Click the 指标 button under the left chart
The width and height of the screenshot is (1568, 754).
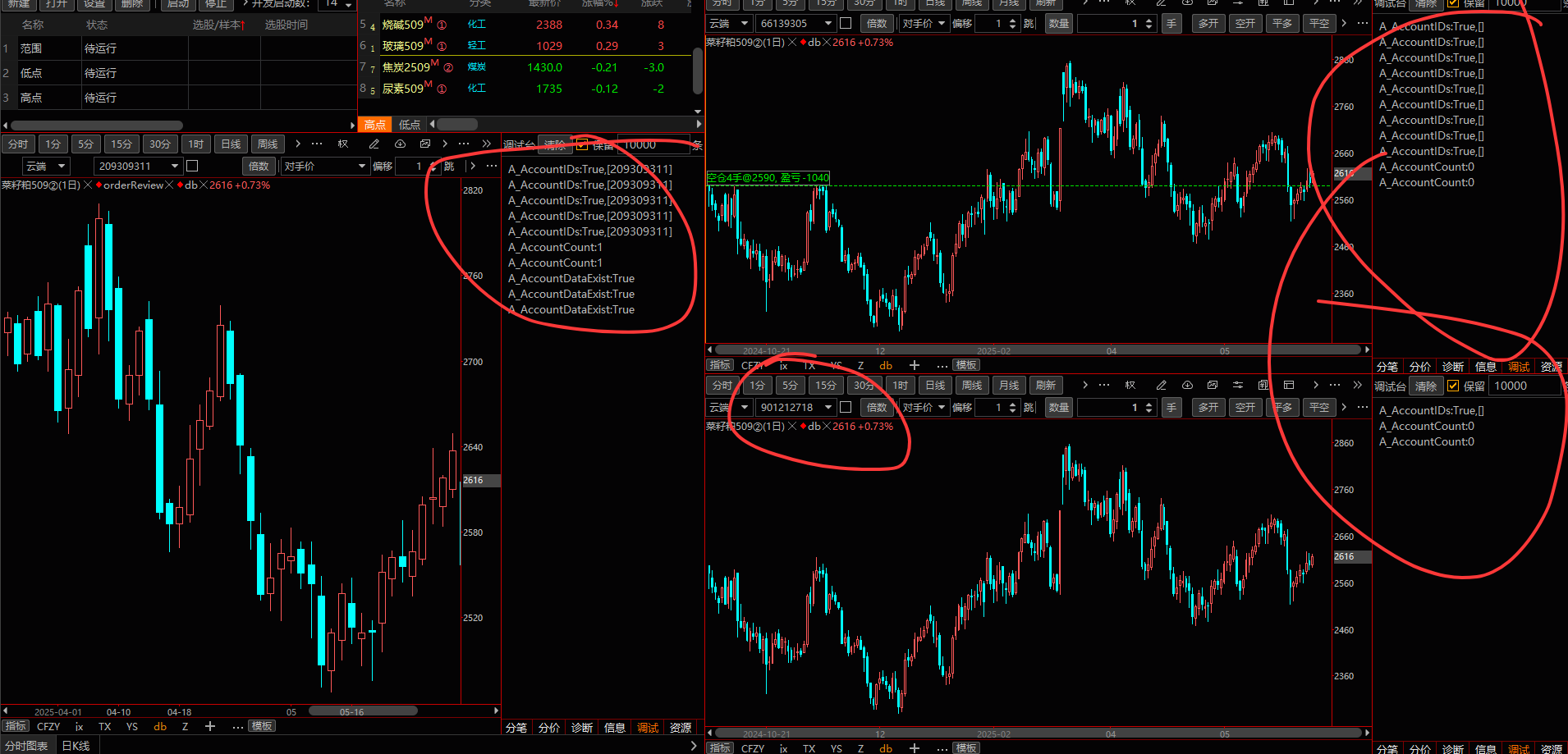pos(16,726)
